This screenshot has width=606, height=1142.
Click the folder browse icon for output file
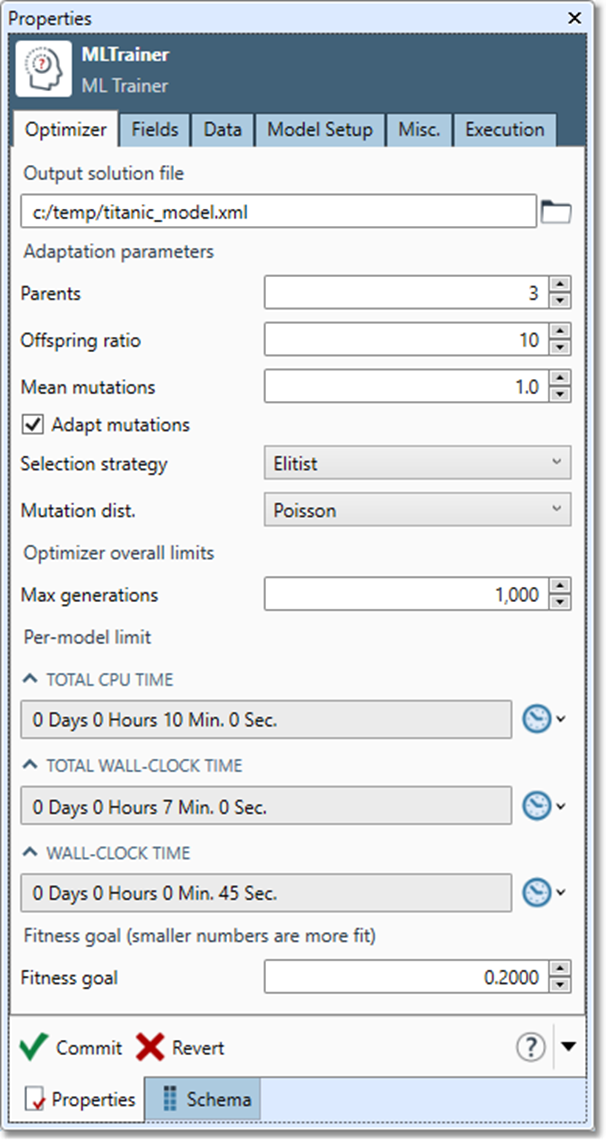tap(555, 212)
